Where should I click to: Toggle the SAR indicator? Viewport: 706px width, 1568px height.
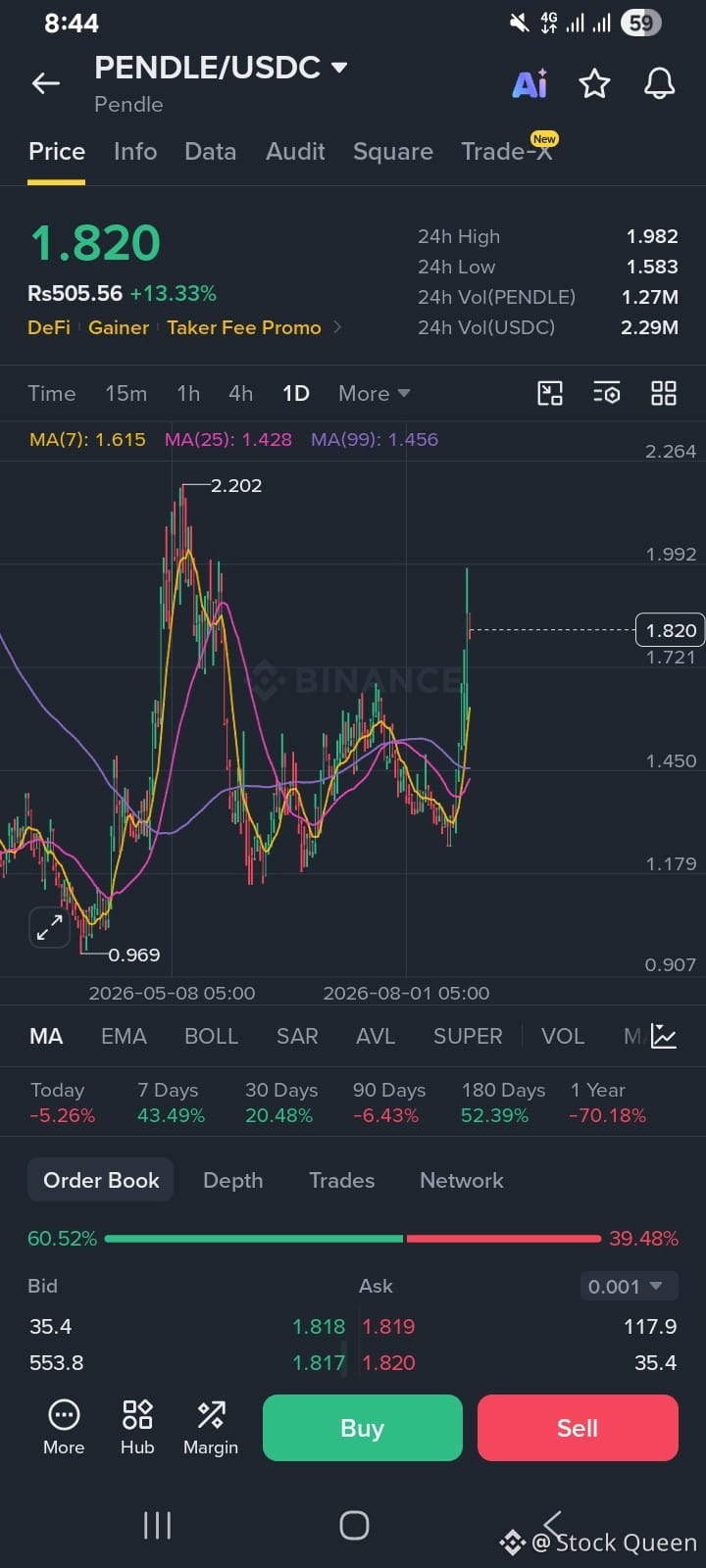[x=297, y=1036]
